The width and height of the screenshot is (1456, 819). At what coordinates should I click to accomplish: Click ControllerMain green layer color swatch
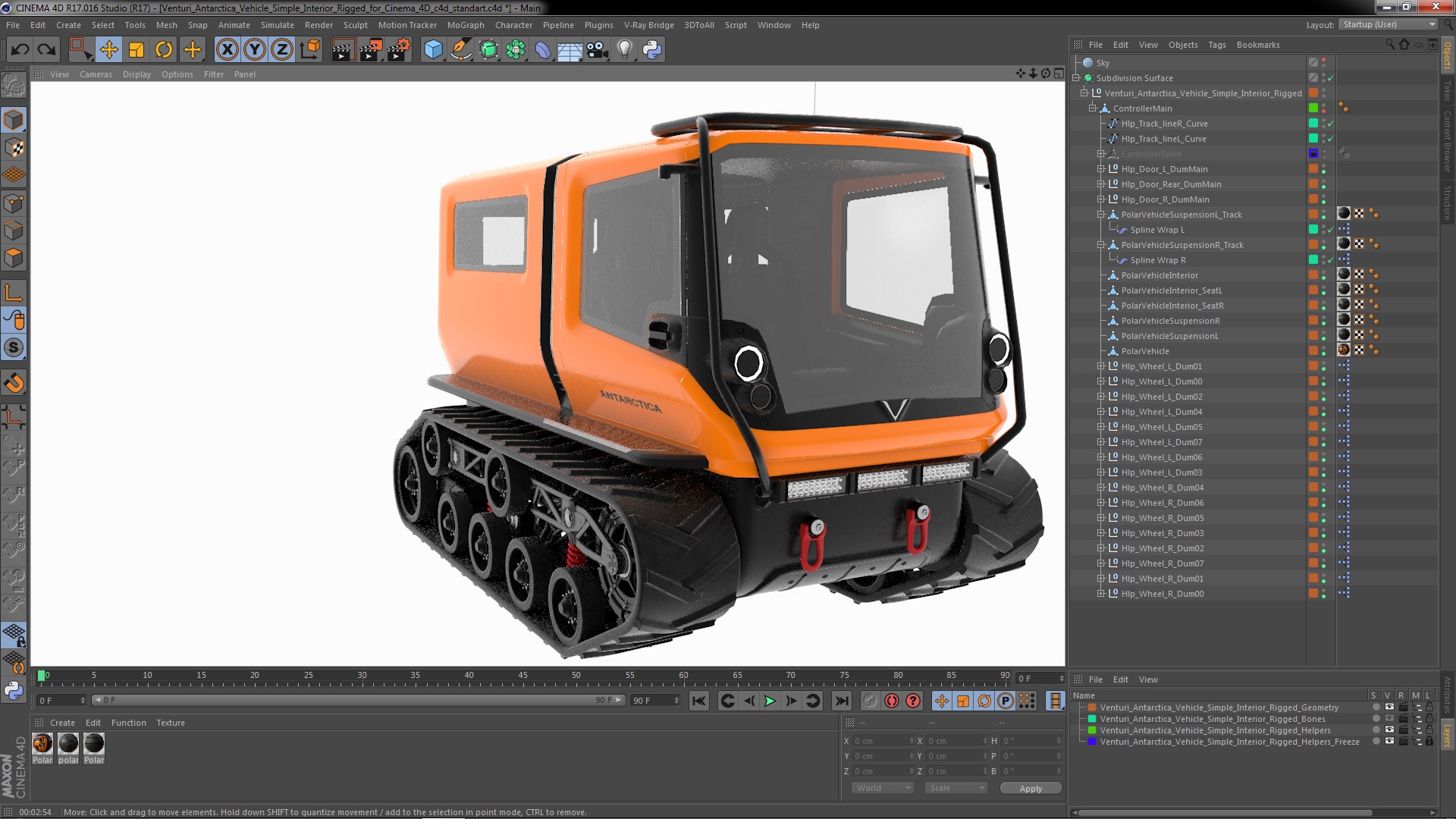(1313, 108)
